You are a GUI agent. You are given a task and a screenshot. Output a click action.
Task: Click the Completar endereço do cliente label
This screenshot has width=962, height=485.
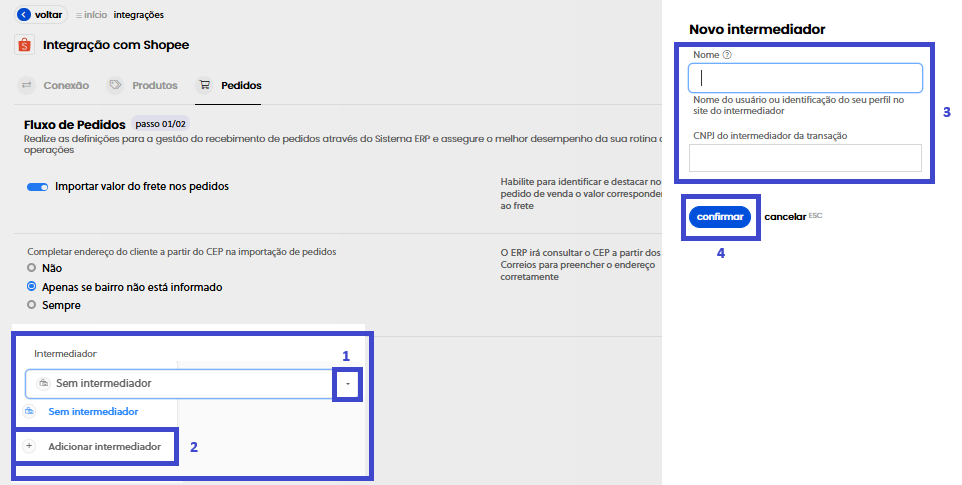pyautogui.click(x=182, y=251)
